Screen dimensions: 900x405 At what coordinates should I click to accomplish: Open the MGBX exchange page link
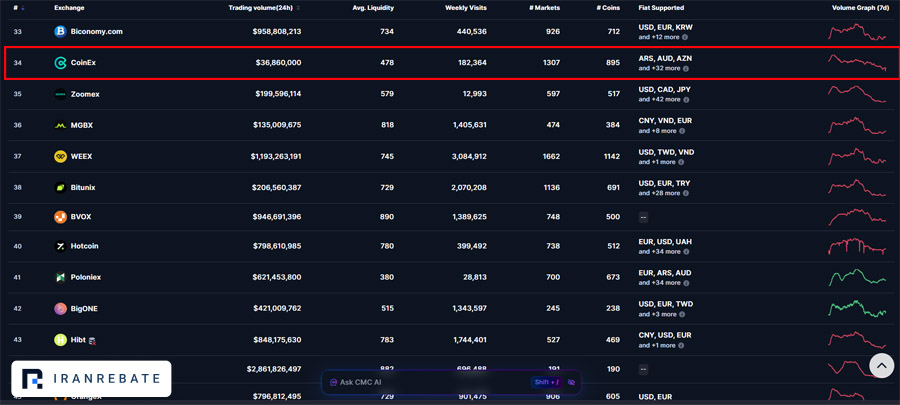[x=82, y=125]
